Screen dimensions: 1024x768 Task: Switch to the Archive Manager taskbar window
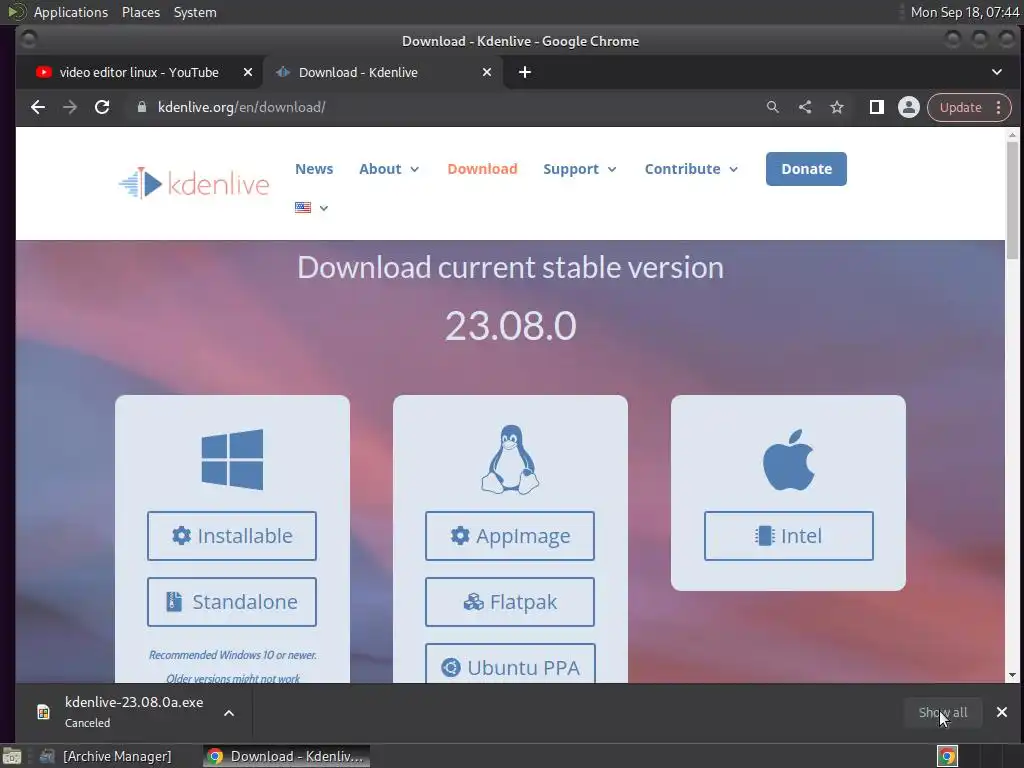click(106, 756)
